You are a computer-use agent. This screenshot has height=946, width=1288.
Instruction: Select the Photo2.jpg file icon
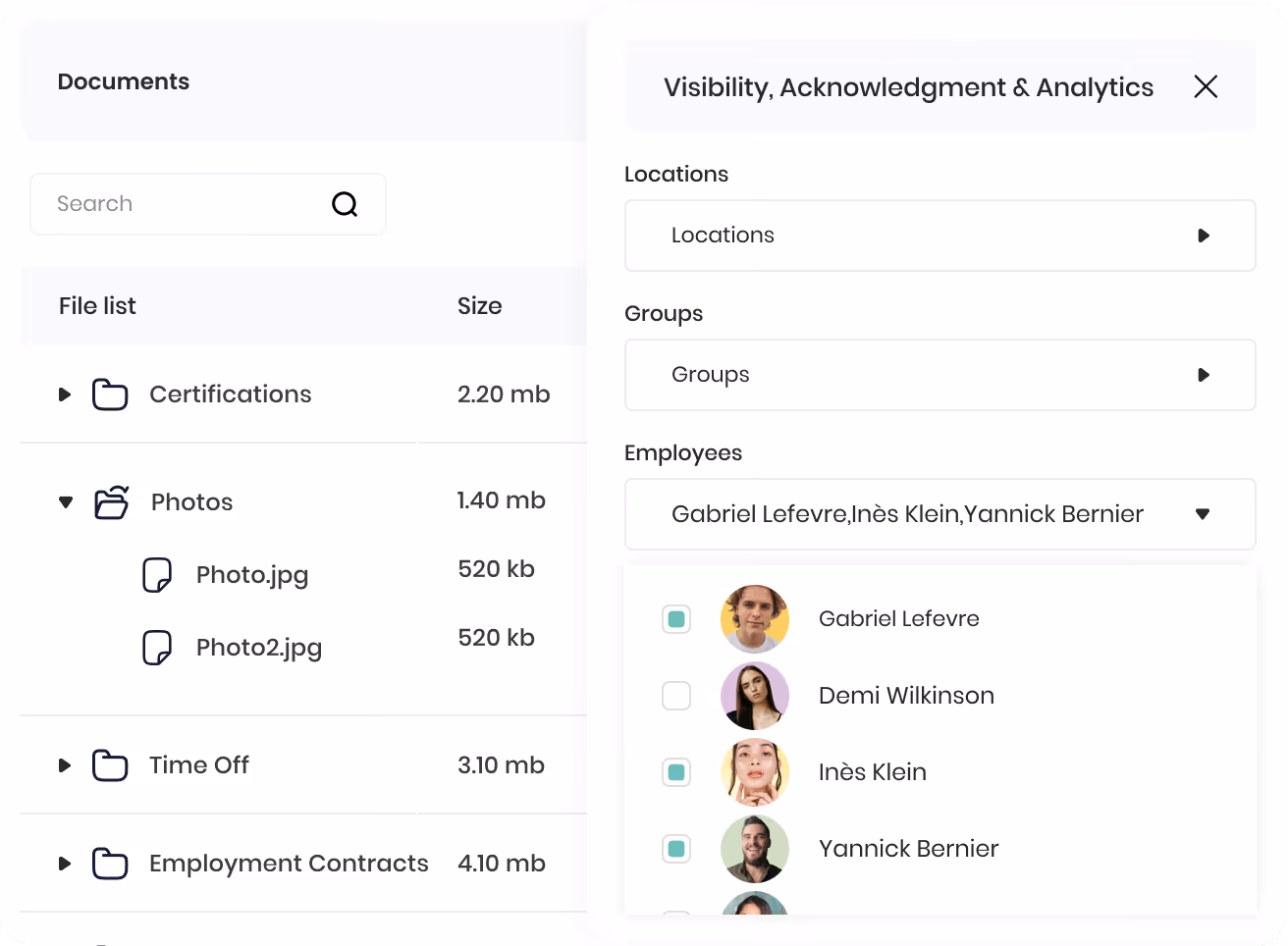(157, 648)
